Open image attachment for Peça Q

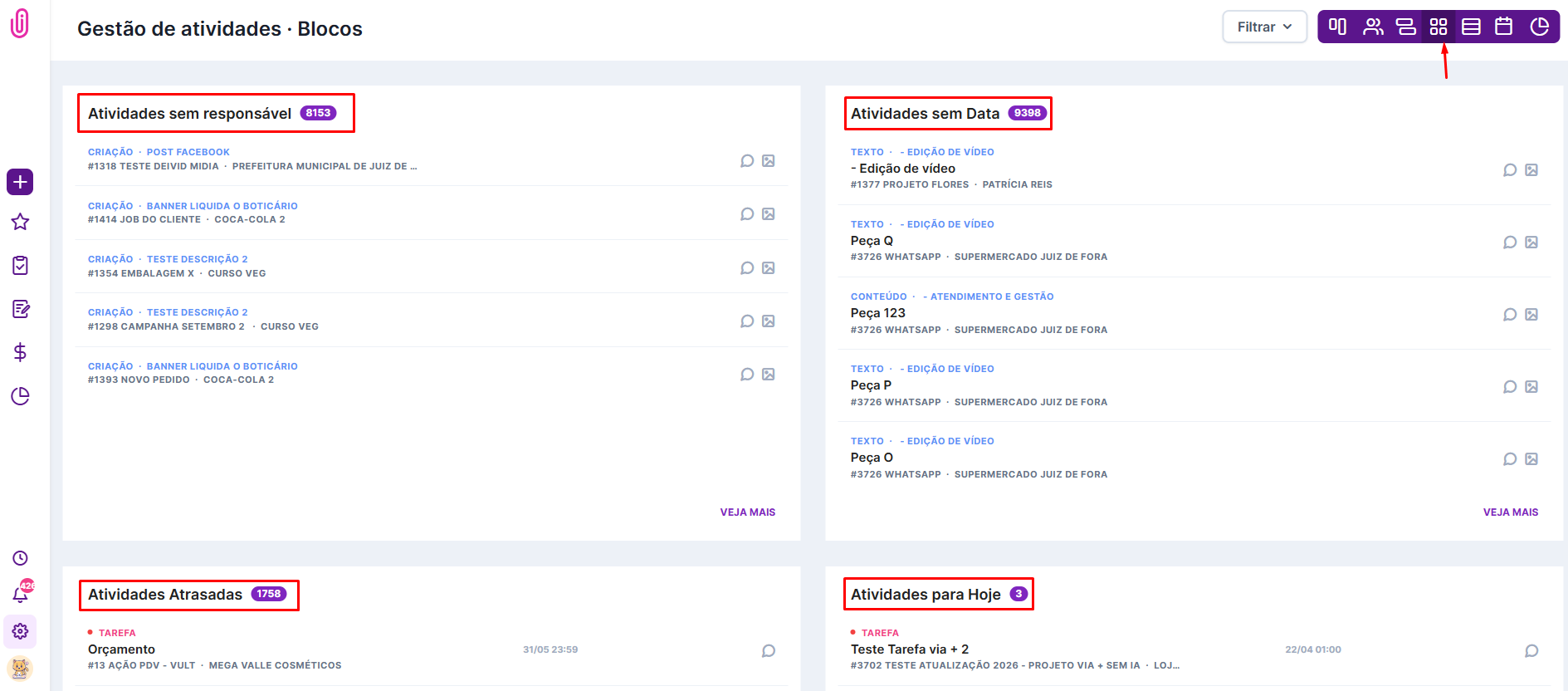tap(1531, 242)
